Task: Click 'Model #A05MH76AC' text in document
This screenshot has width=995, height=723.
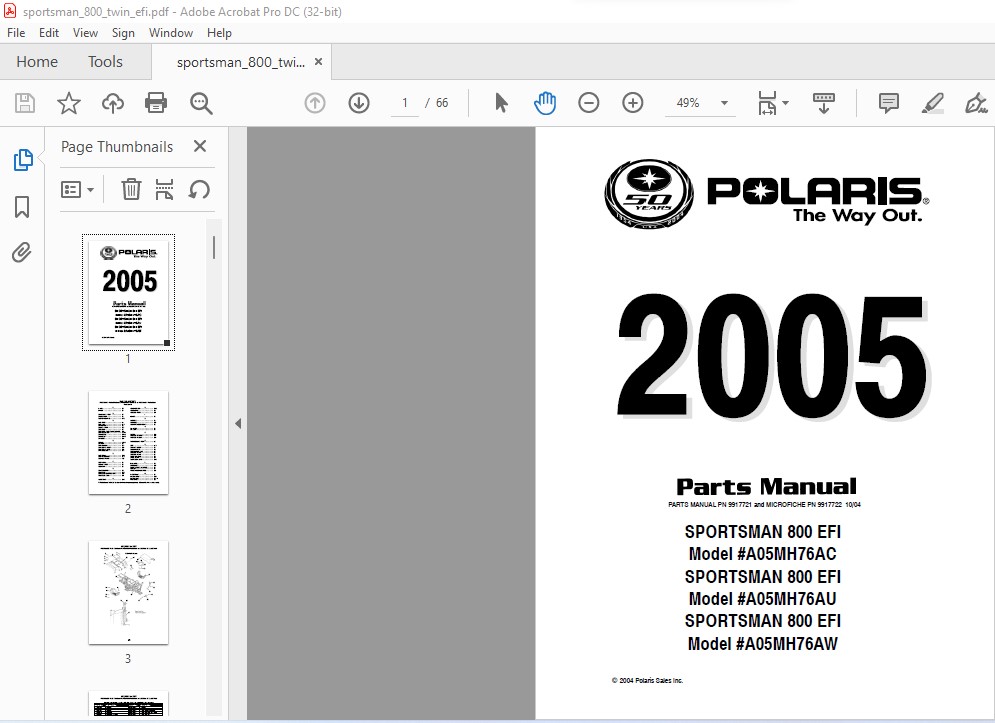Action: click(763, 554)
